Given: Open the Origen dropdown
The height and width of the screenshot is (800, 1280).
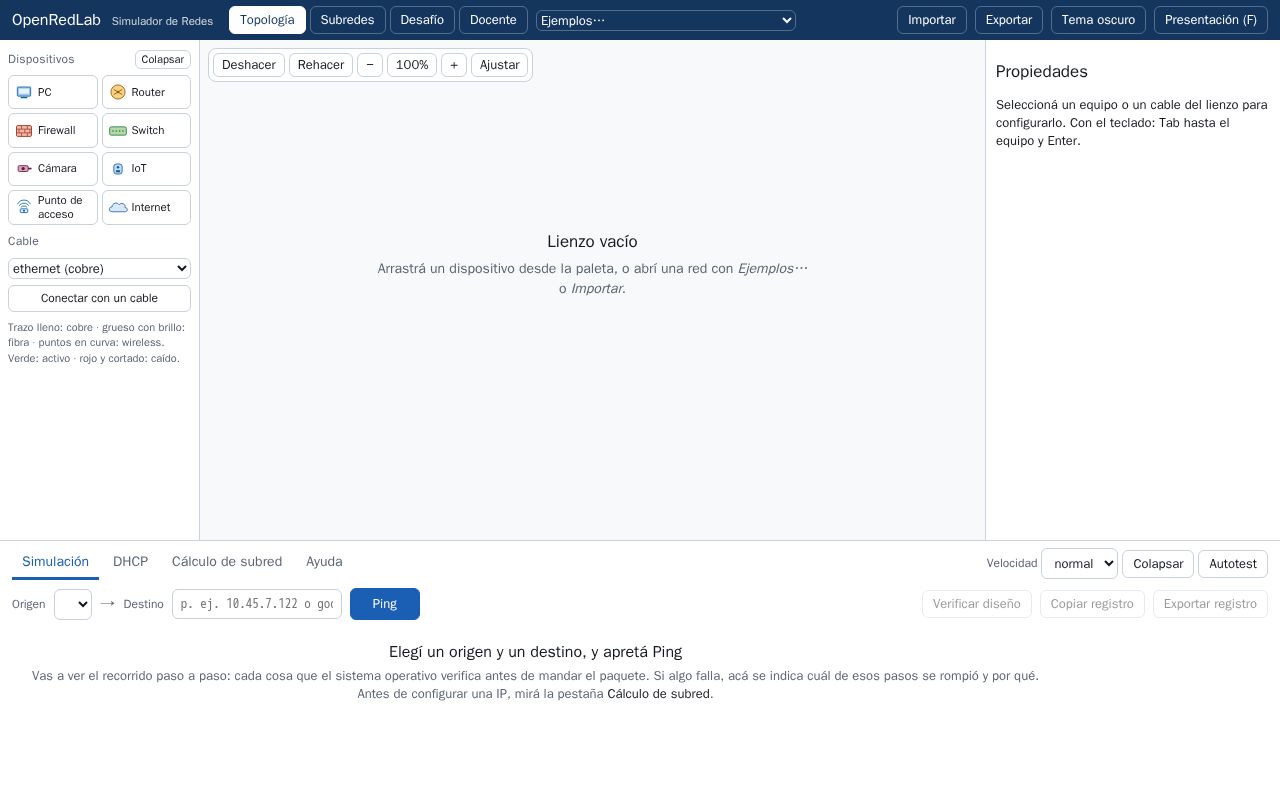Looking at the screenshot, I should [73, 604].
